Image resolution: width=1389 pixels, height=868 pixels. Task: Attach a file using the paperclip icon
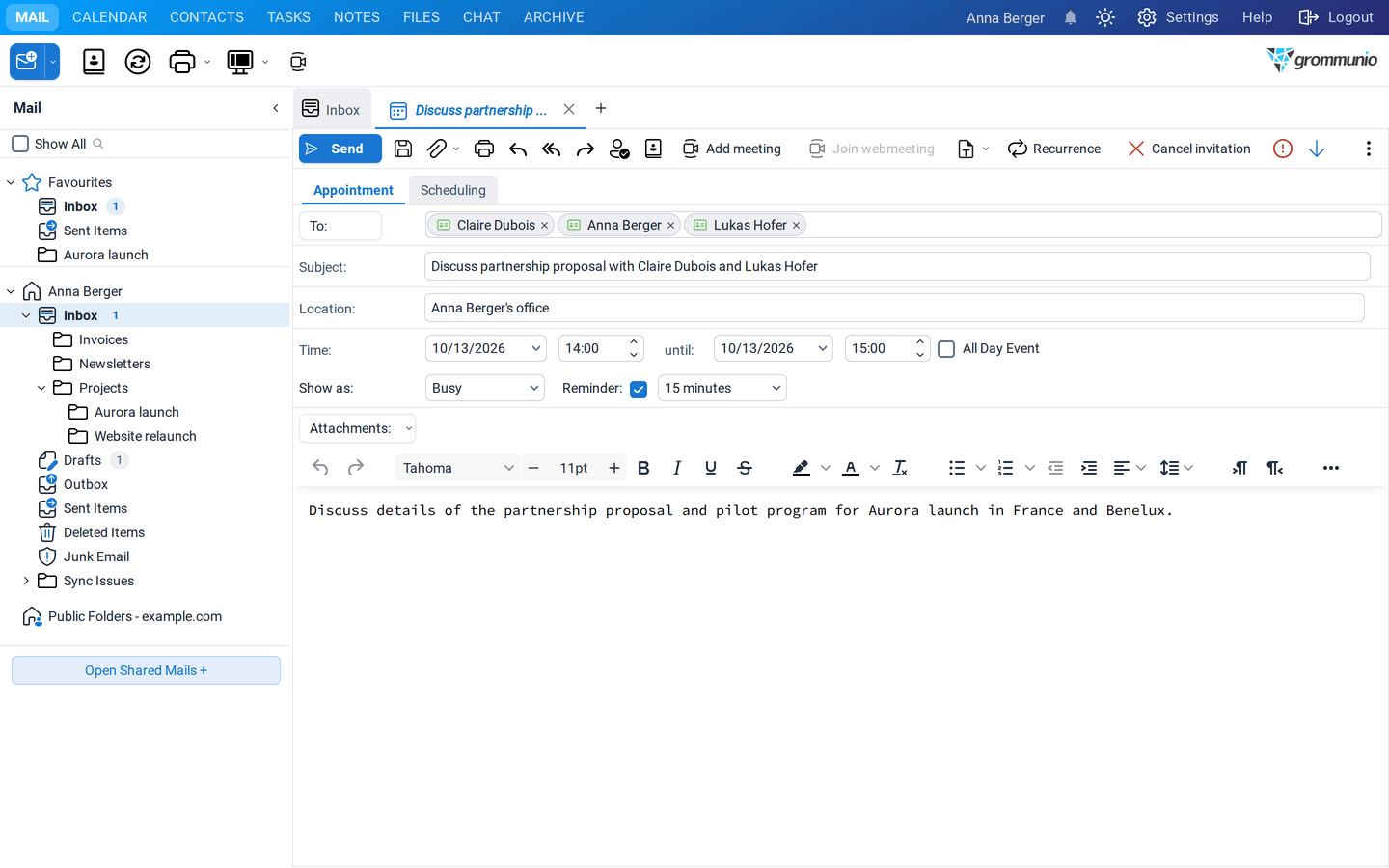tap(437, 149)
